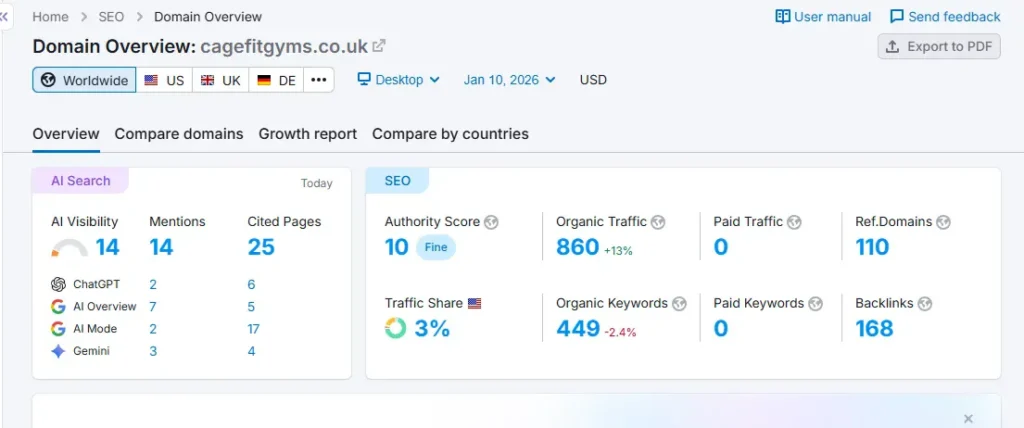Open more countries with the three dots
The height and width of the screenshot is (428, 1024).
[319, 80]
